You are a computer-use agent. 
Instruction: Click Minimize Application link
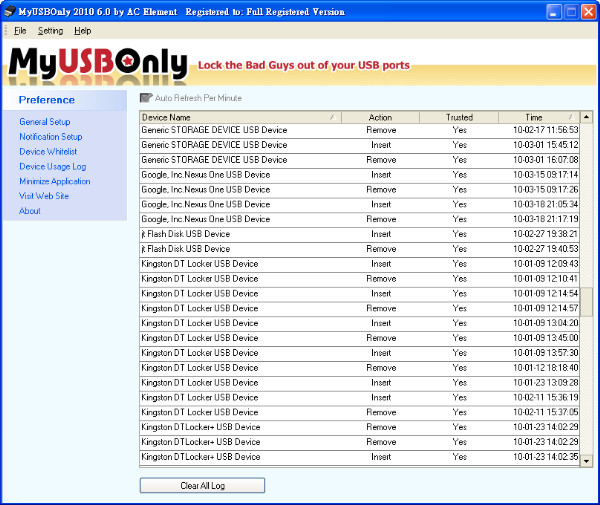[x=55, y=181]
